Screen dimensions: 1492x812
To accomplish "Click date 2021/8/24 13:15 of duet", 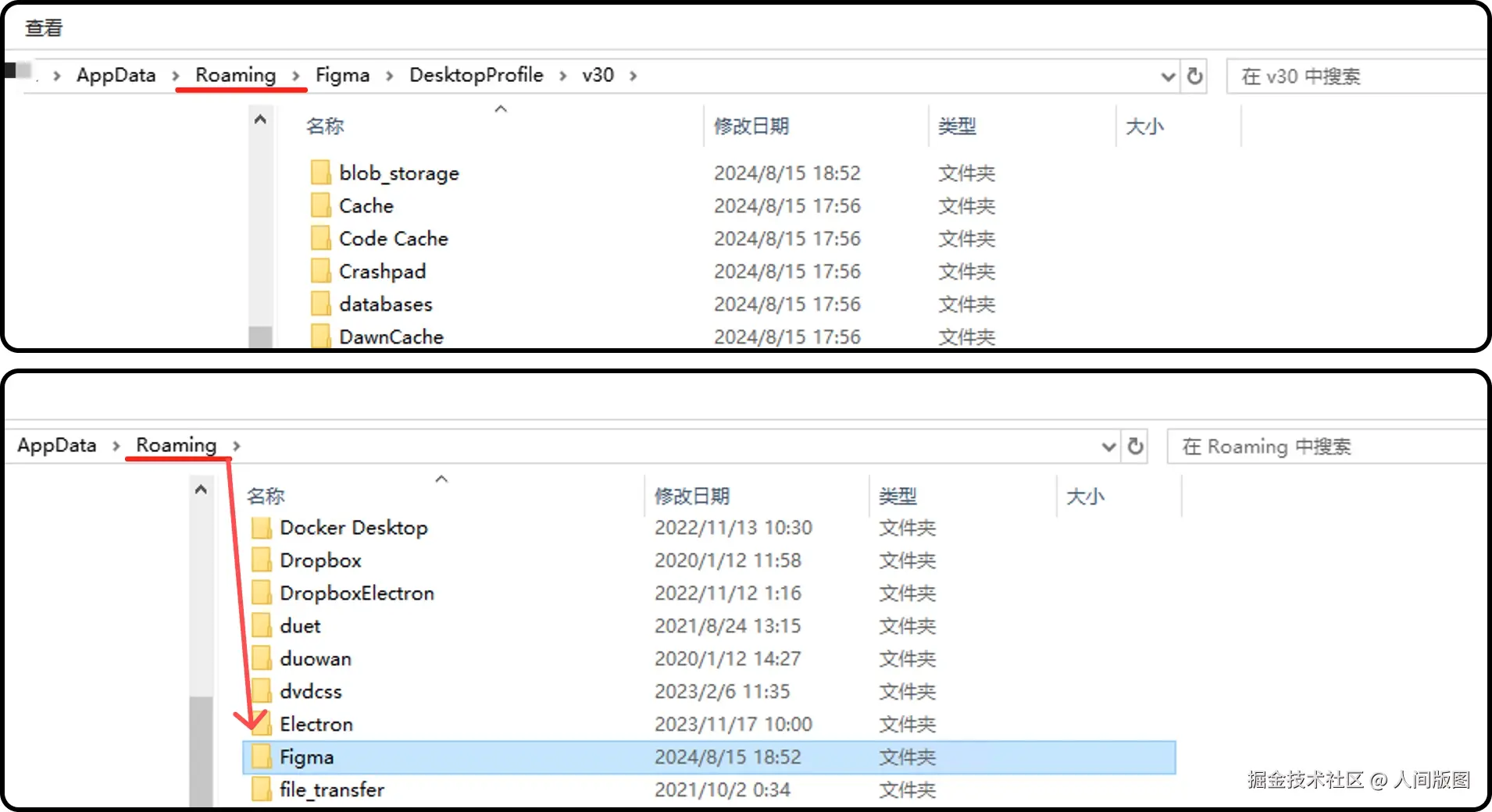I will click(728, 626).
